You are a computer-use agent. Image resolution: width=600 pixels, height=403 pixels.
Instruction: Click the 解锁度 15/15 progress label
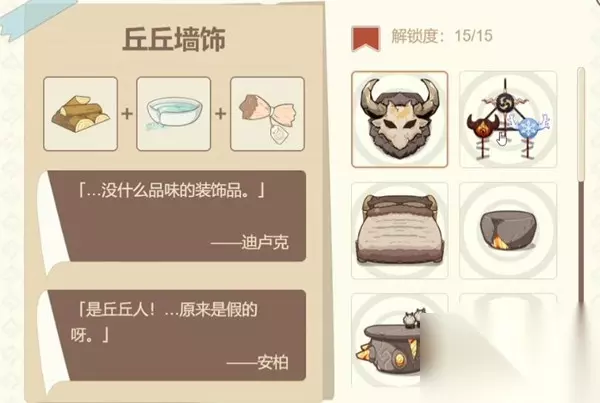click(442, 36)
